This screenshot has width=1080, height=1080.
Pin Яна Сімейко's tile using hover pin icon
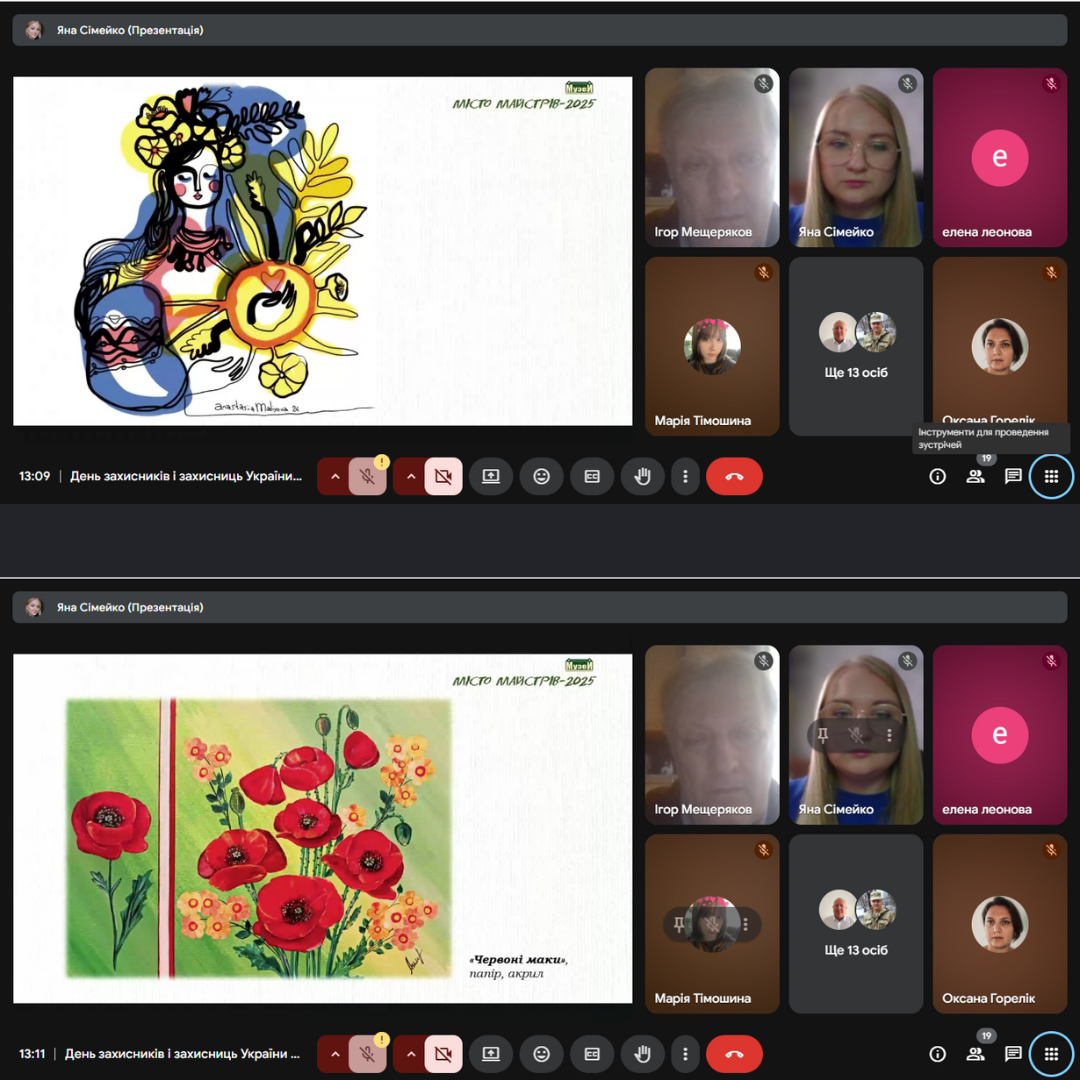pyautogui.click(x=823, y=735)
